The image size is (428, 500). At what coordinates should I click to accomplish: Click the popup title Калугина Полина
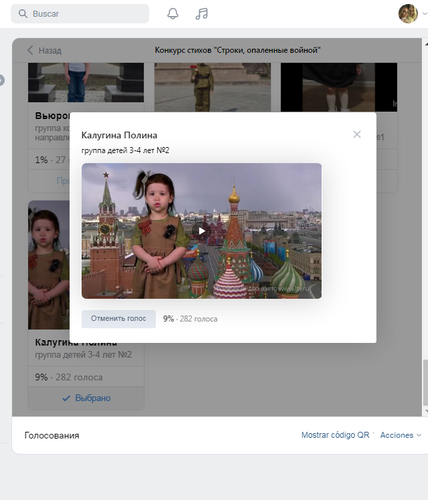click(x=119, y=135)
